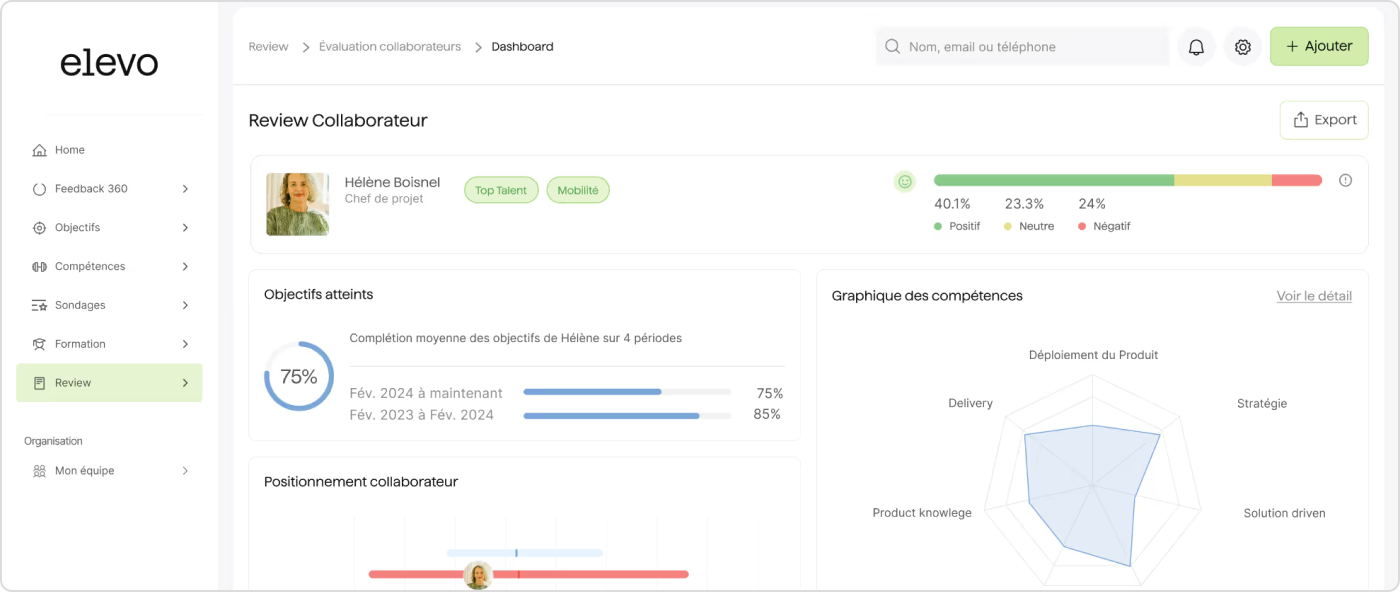Click the Sondages survey icon
Screen dimensions: 1400x592
(x=39, y=305)
